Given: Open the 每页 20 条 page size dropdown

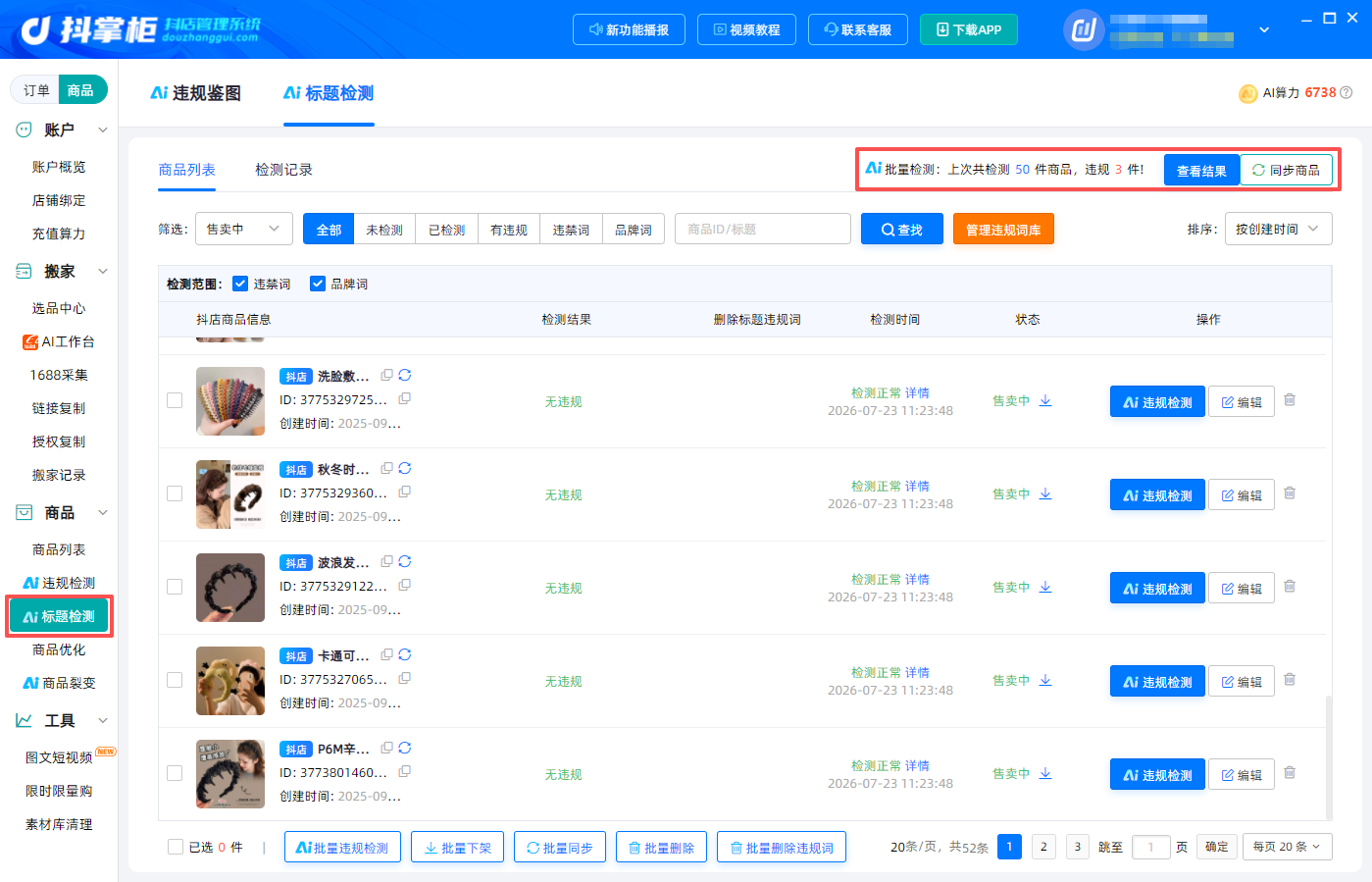Looking at the screenshot, I should tap(1288, 847).
